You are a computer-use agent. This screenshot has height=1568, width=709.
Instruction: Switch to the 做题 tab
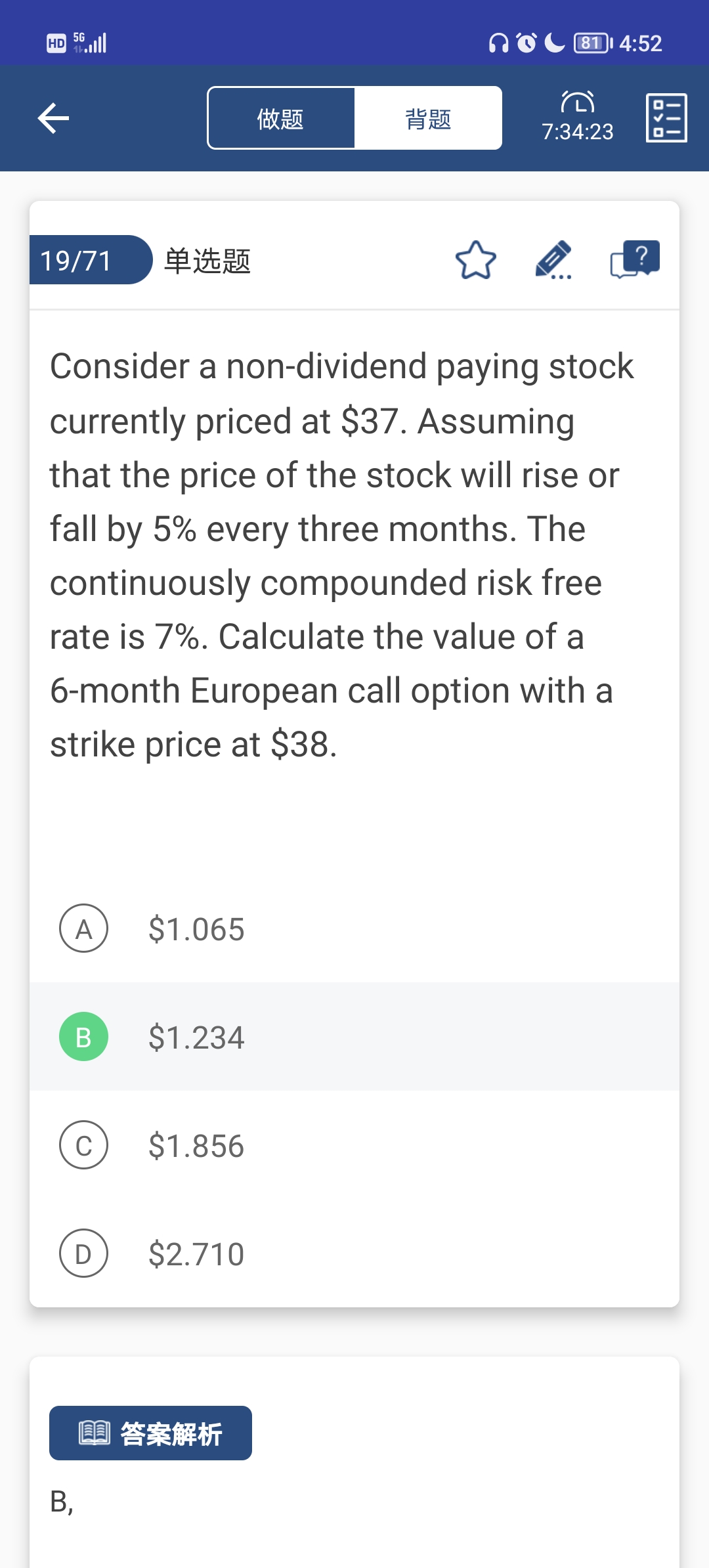pyautogui.click(x=281, y=119)
